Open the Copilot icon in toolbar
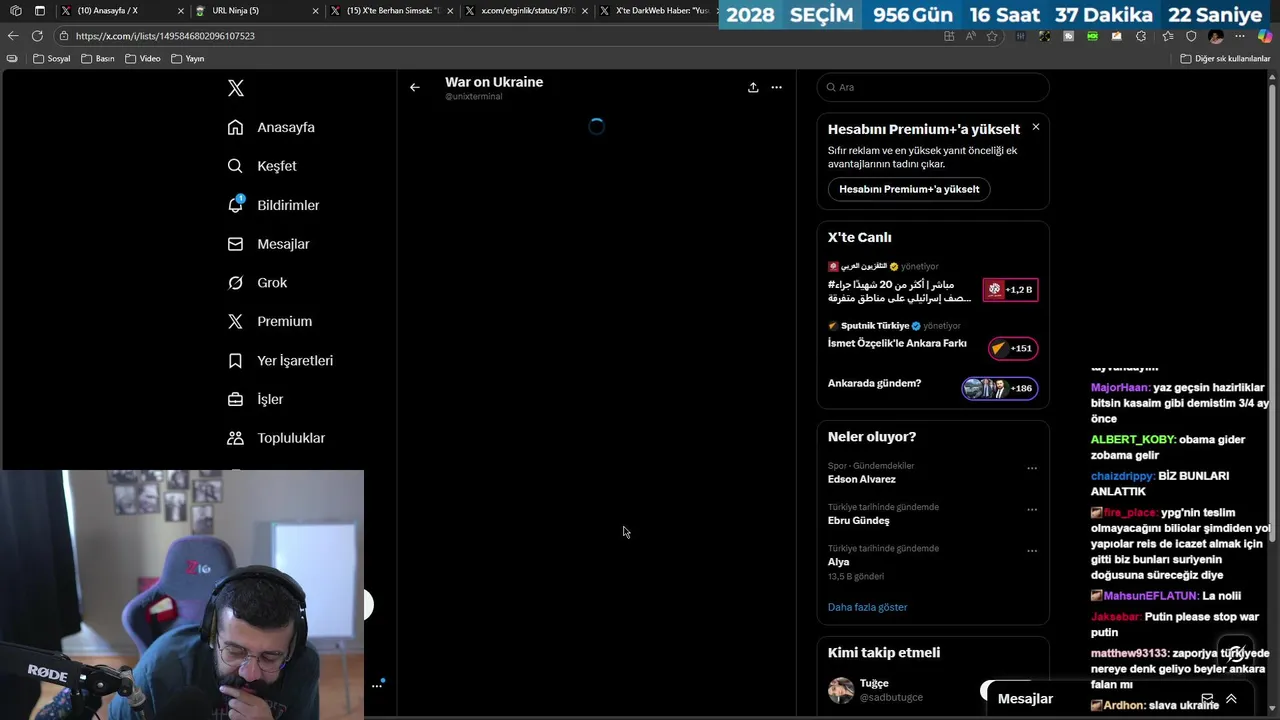This screenshot has height=720, width=1280. pos(1265,36)
